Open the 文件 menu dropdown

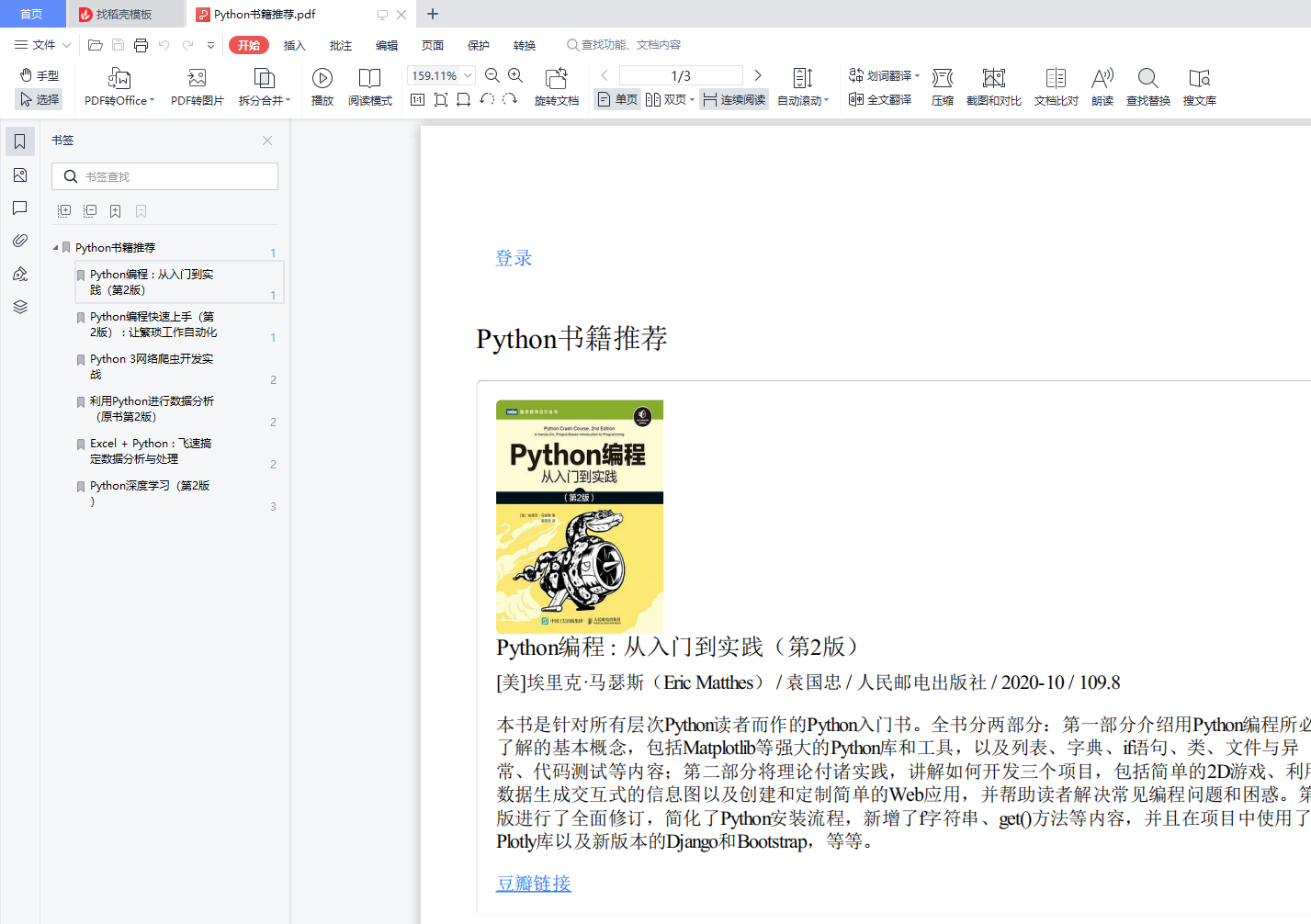[x=42, y=45]
